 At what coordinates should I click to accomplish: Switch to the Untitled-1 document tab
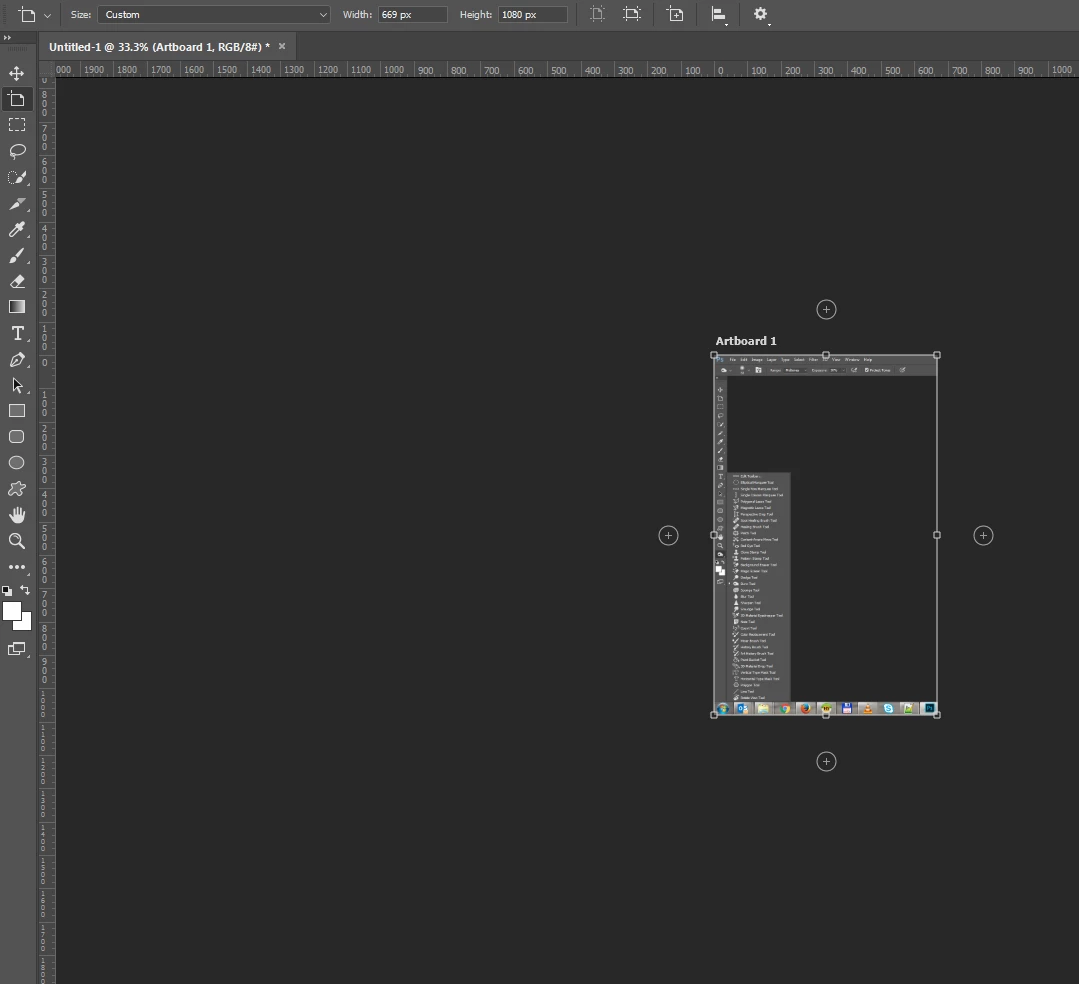(159, 47)
